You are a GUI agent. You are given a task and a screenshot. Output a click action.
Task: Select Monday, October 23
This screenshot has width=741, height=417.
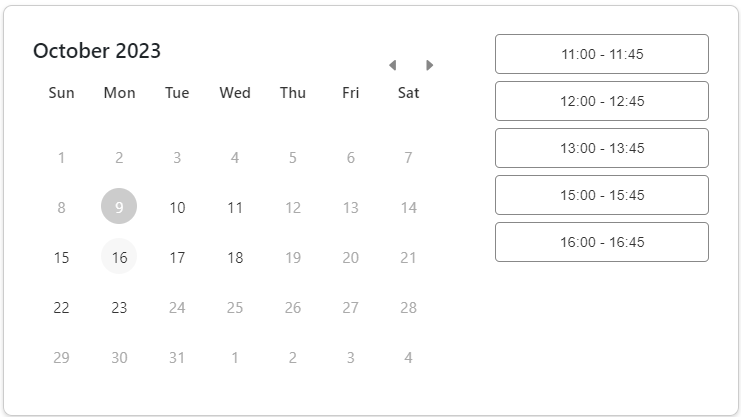(x=119, y=307)
